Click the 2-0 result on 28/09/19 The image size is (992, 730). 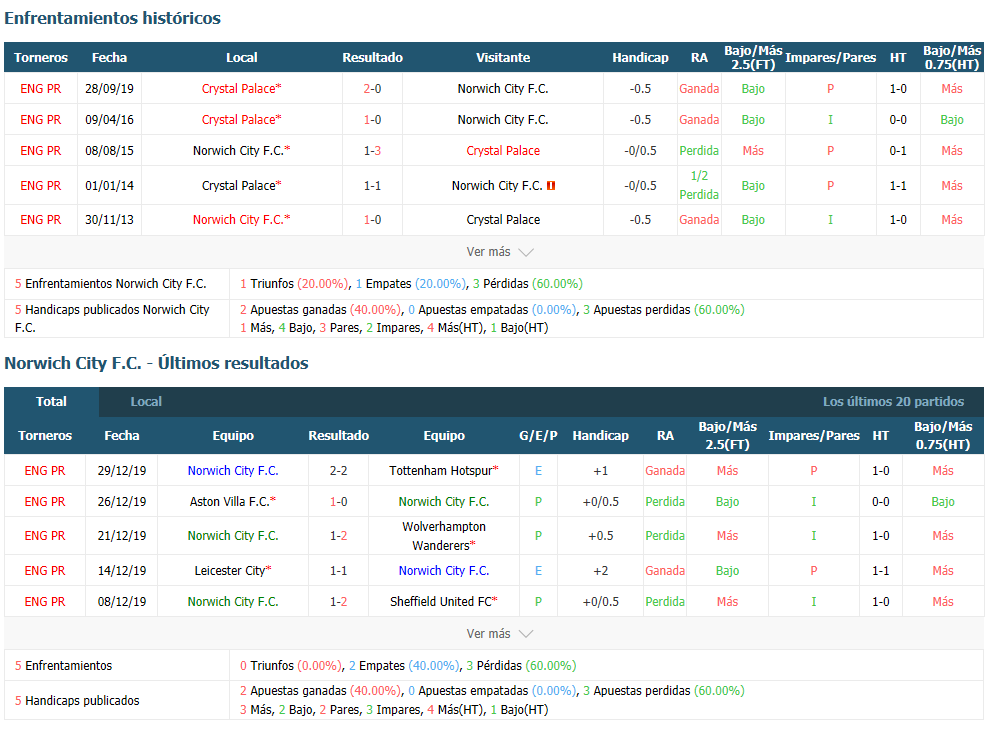[372, 89]
